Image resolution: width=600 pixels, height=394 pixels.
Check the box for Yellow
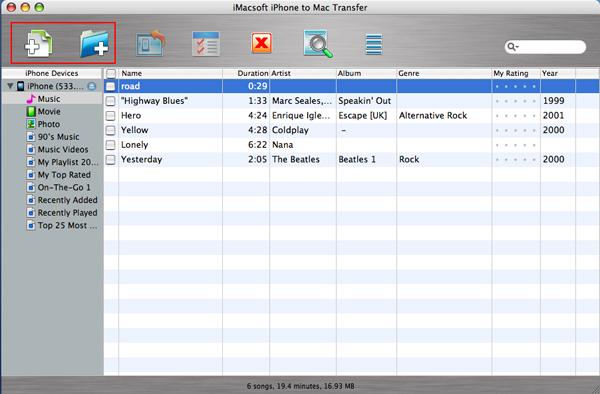coord(110,130)
